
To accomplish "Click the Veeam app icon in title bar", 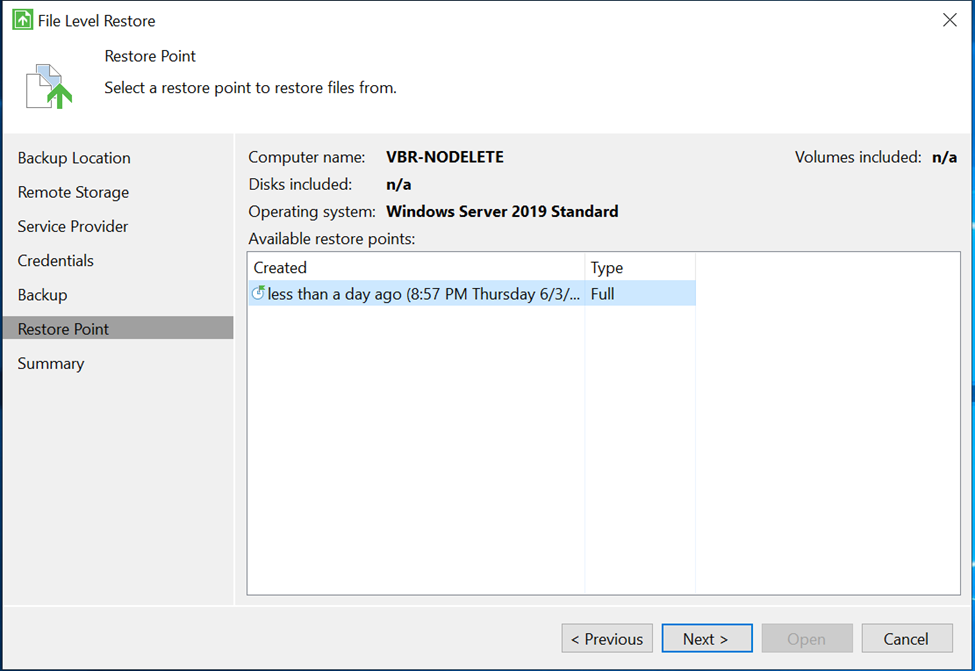I will click(x=22, y=20).
